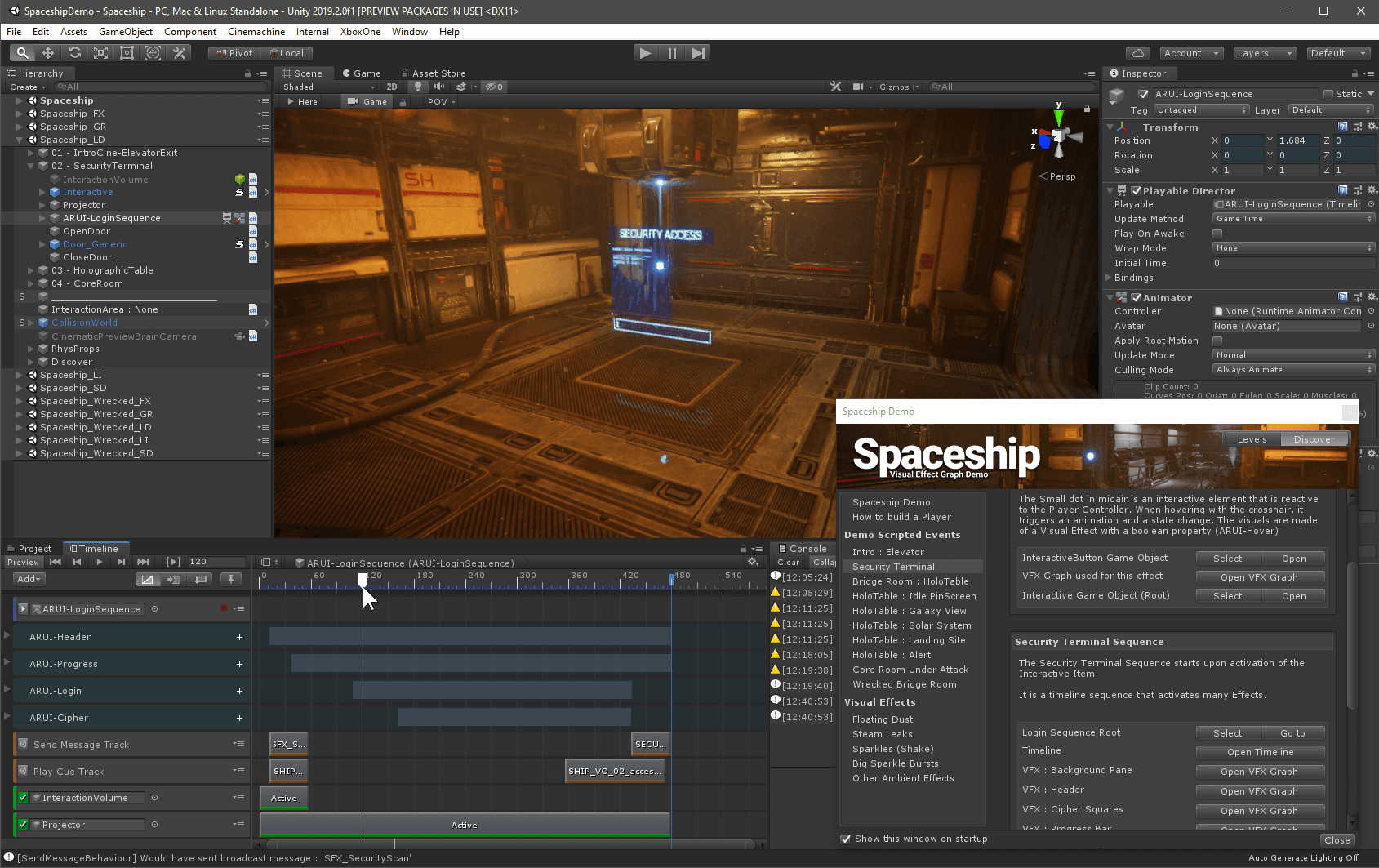Toggle Timeline replace edit mode icon

pos(201,579)
